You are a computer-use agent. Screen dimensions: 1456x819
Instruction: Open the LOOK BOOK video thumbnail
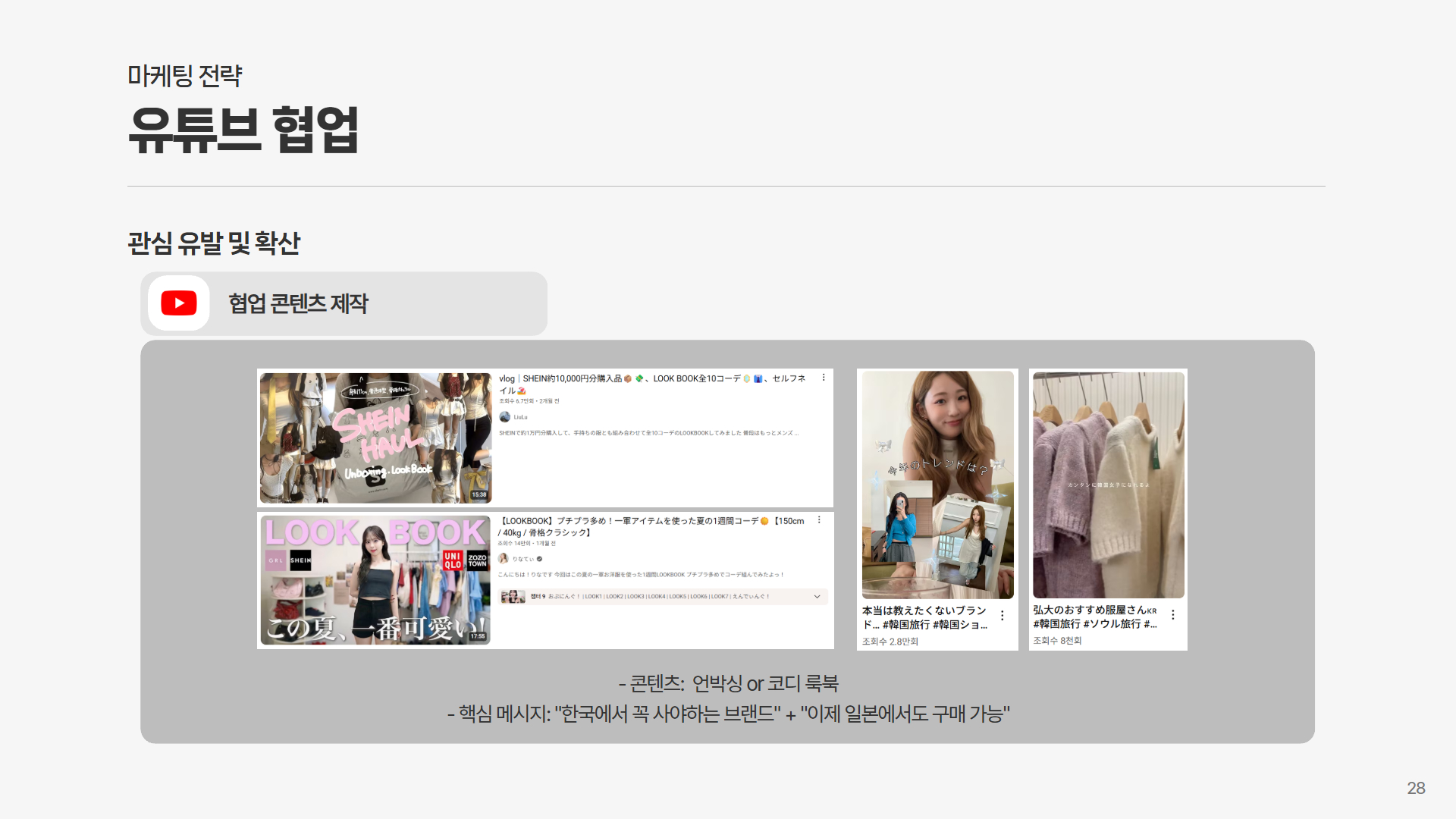point(375,580)
